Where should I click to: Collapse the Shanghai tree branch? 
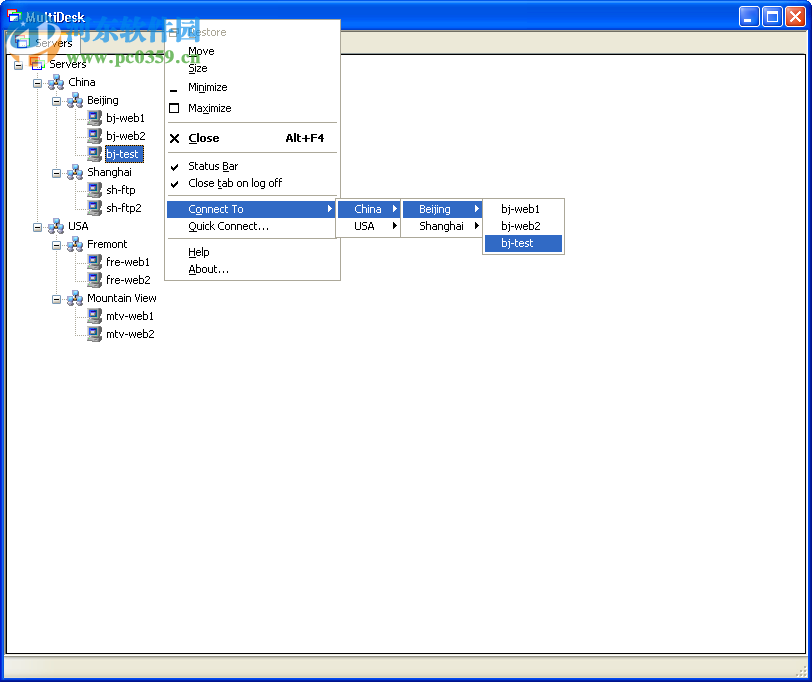[57, 172]
